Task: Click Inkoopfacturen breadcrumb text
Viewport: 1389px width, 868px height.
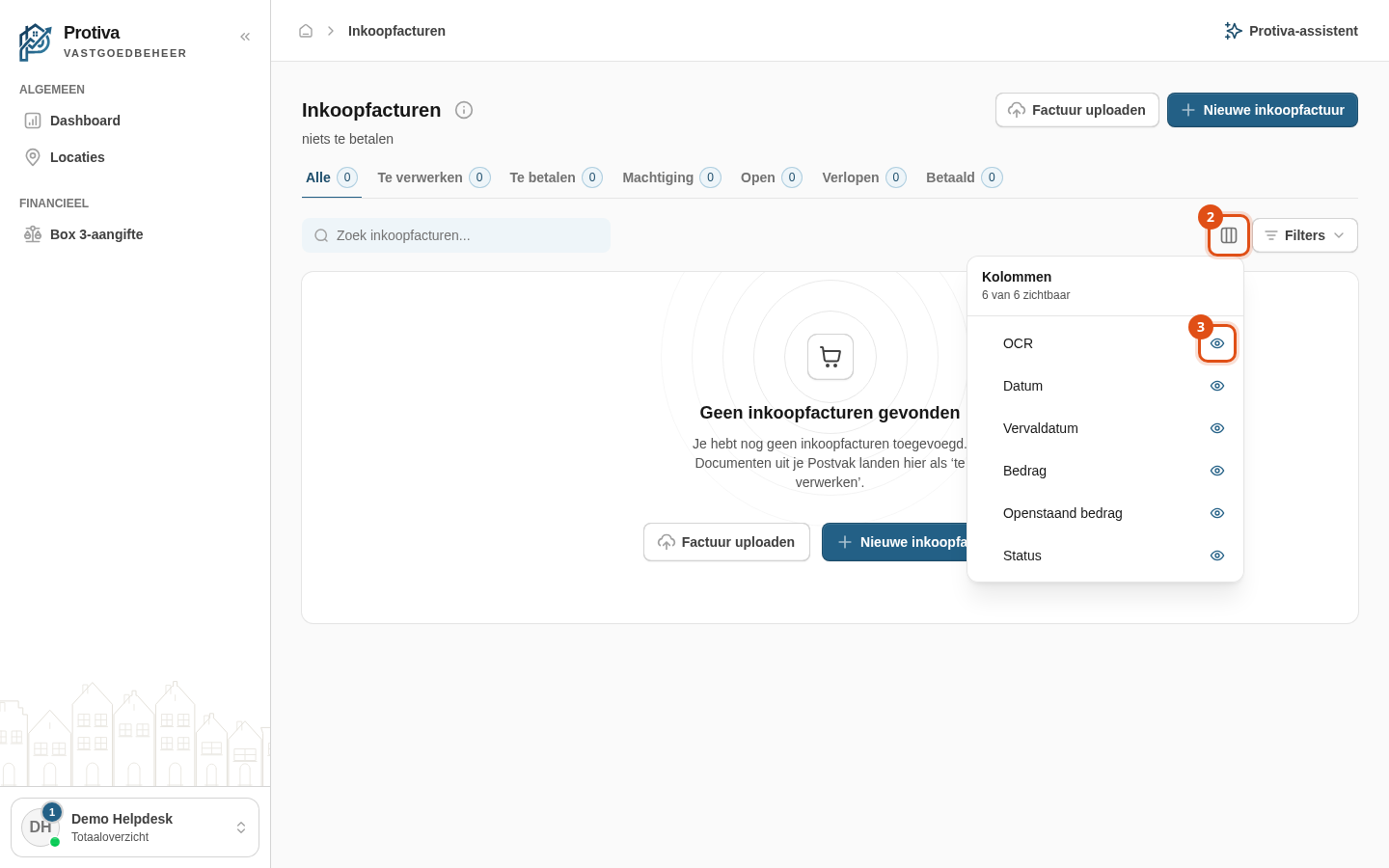Action: pyautogui.click(x=396, y=31)
